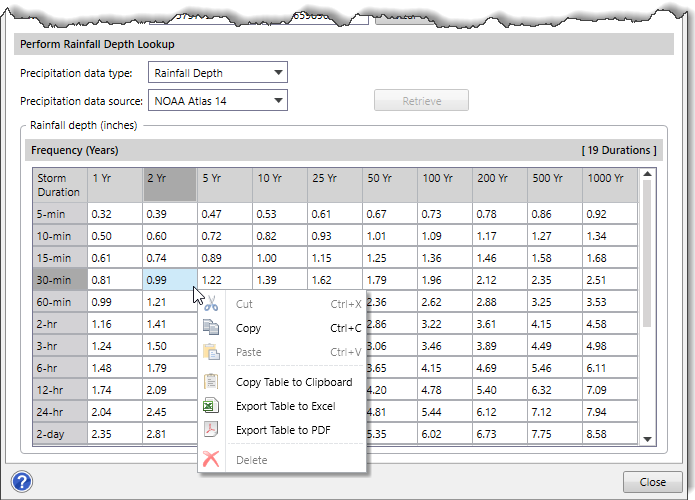Select the 50 Yr column header
Image resolution: width=695 pixels, height=500 pixels.
click(390, 185)
